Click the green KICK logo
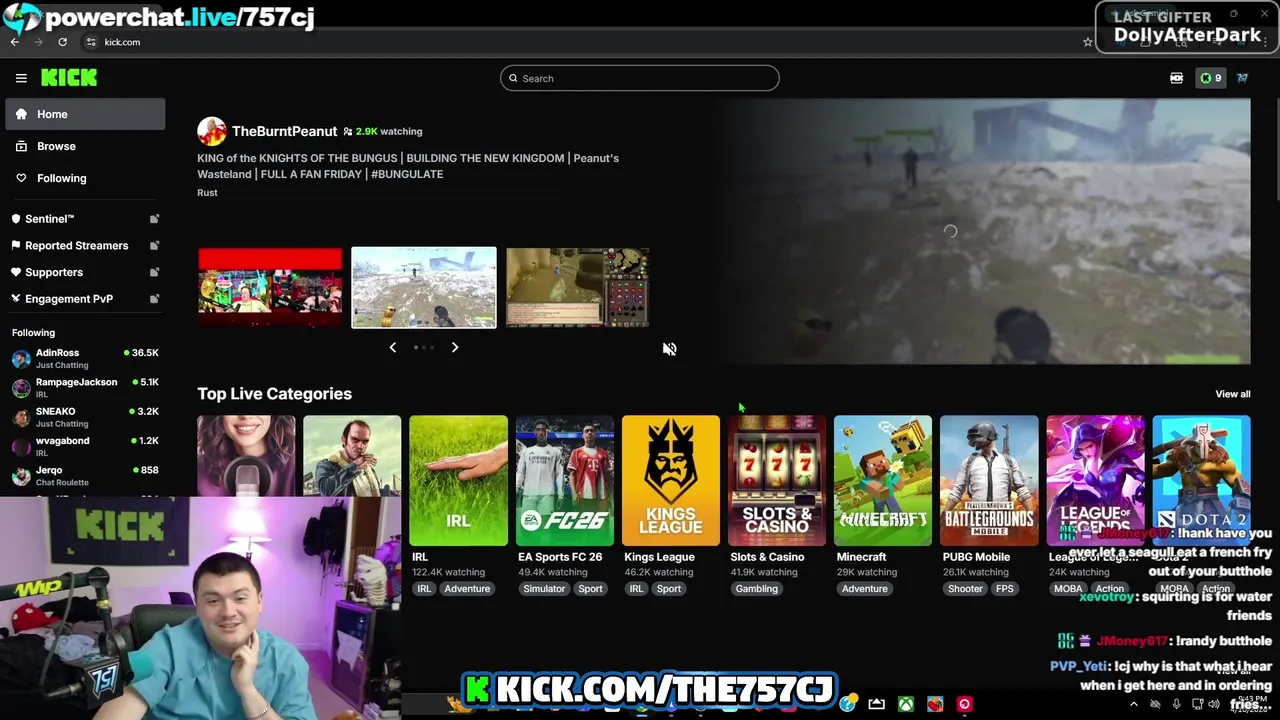 (x=69, y=78)
